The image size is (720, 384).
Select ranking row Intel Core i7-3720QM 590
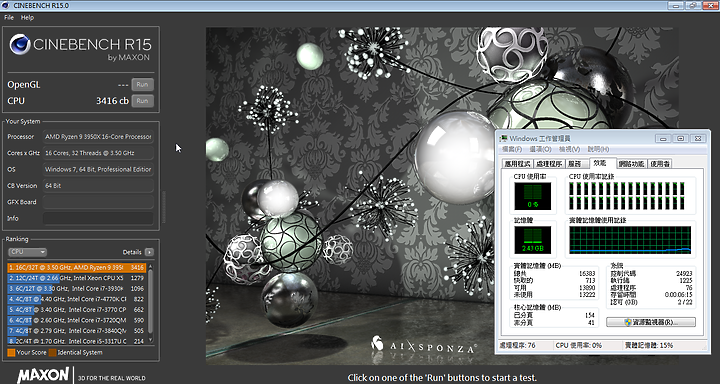(x=77, y=320)
